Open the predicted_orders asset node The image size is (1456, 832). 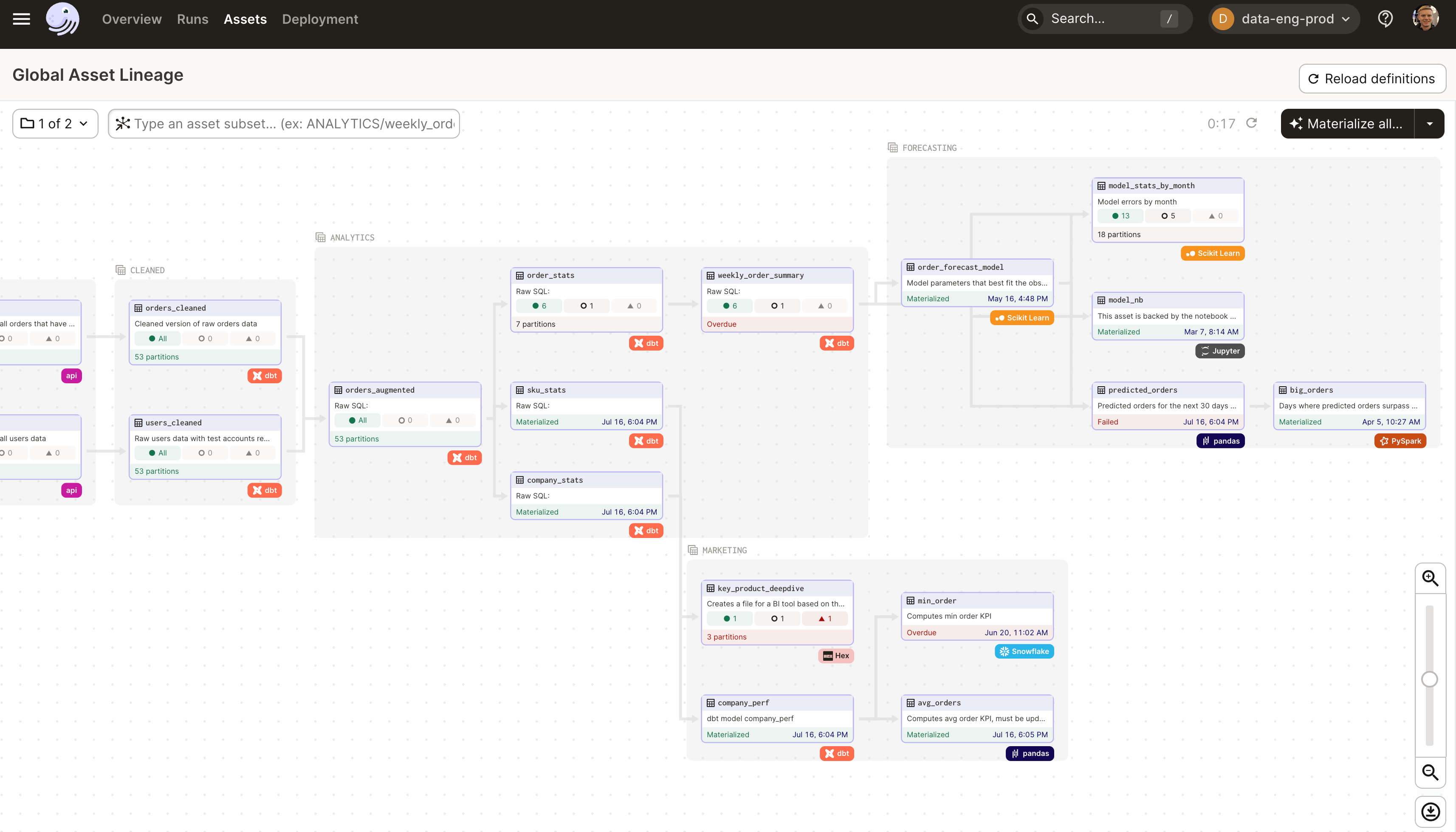pos(1168,406)
